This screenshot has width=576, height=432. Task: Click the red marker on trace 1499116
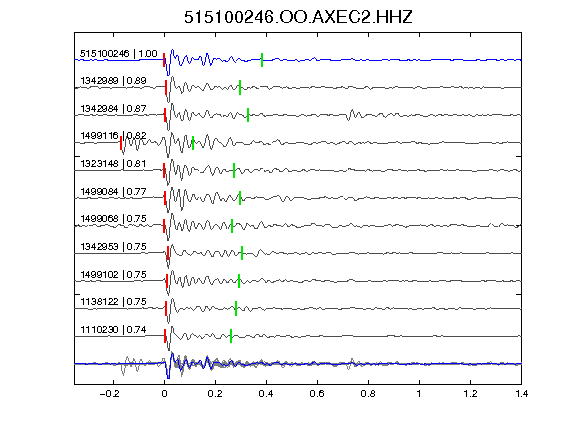point(121,143)
